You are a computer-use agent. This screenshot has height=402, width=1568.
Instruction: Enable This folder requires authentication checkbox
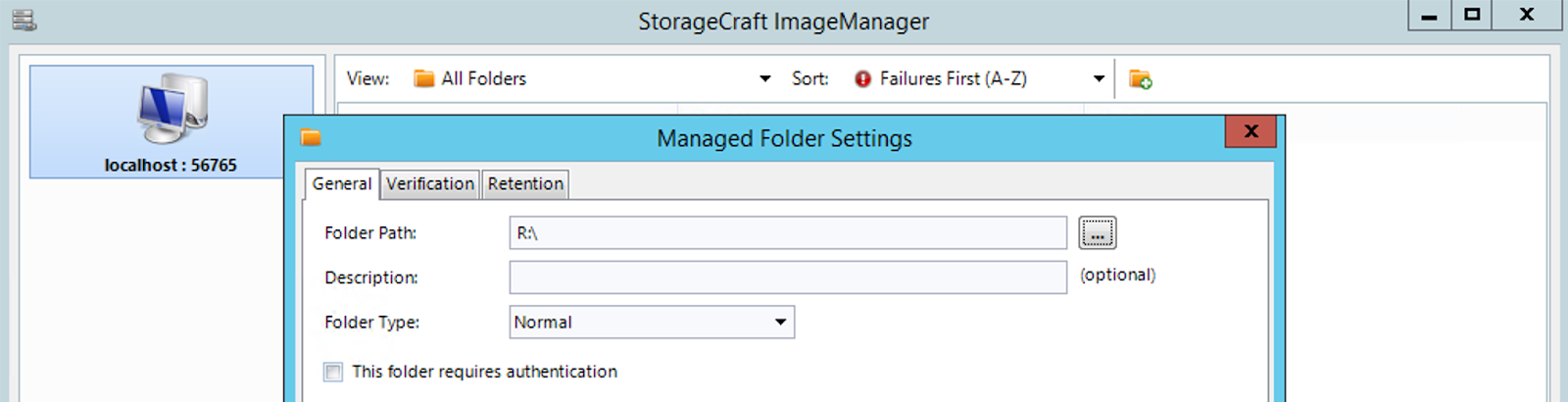[x=333, y=372]
